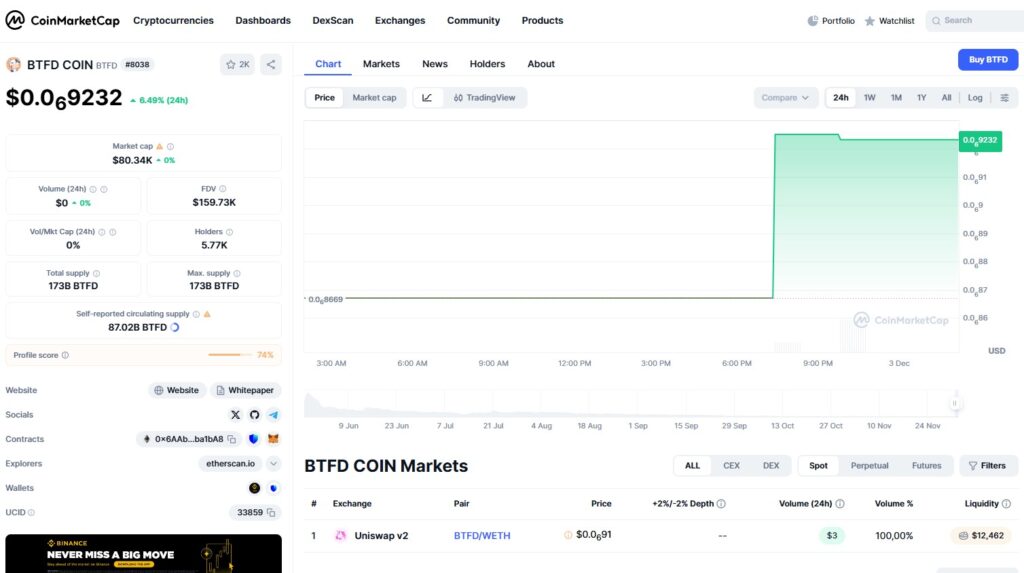Screen dimensions: 1024x573
Task: Open the GitHub social link
Action: tap(254, 415)
